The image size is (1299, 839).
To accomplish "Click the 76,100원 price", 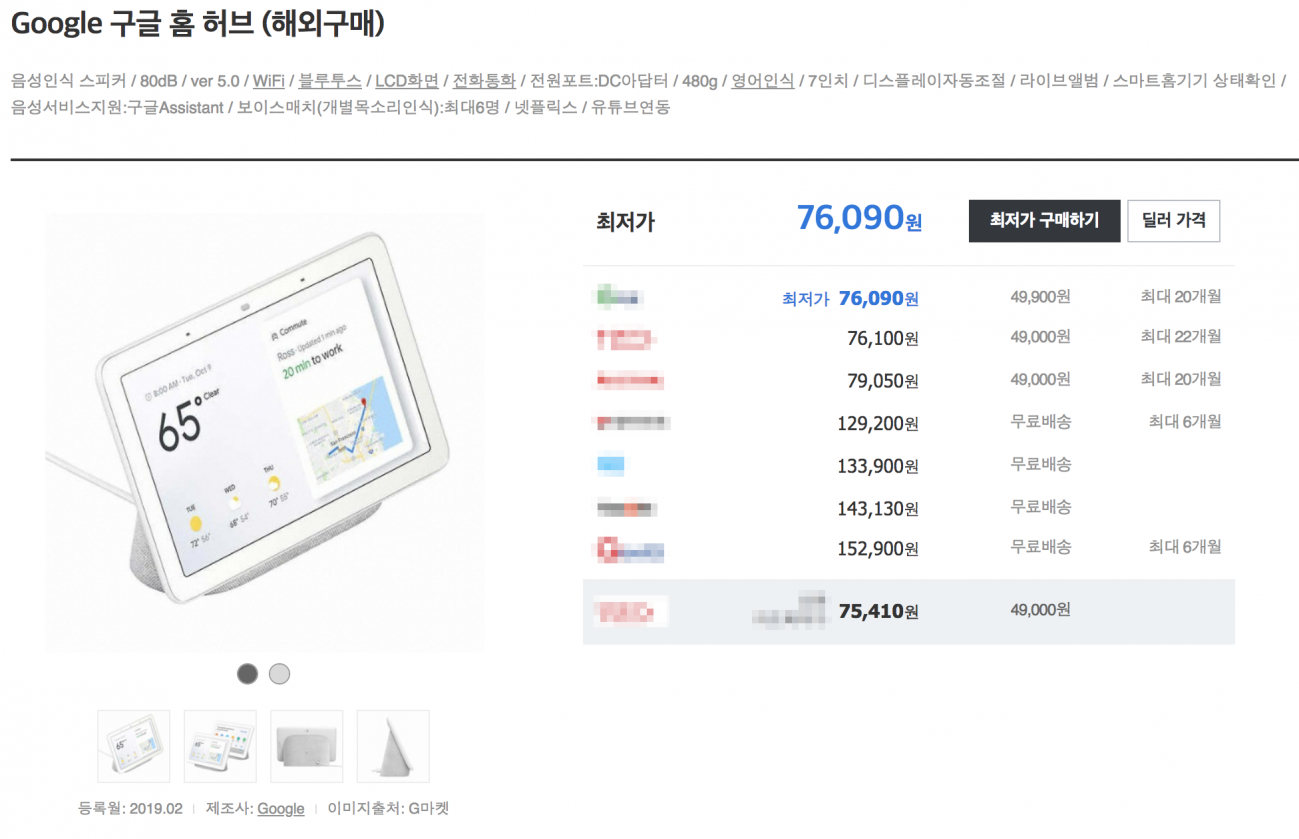I will pos(883,339).
